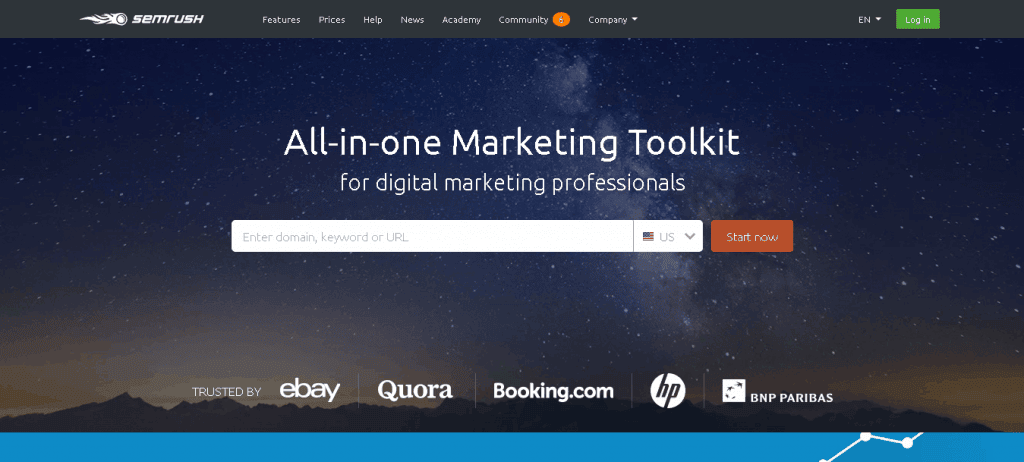Viewport: 1024px width, 462px height.
Task: Open the Help menu link
Action: [x=373, y=20]
